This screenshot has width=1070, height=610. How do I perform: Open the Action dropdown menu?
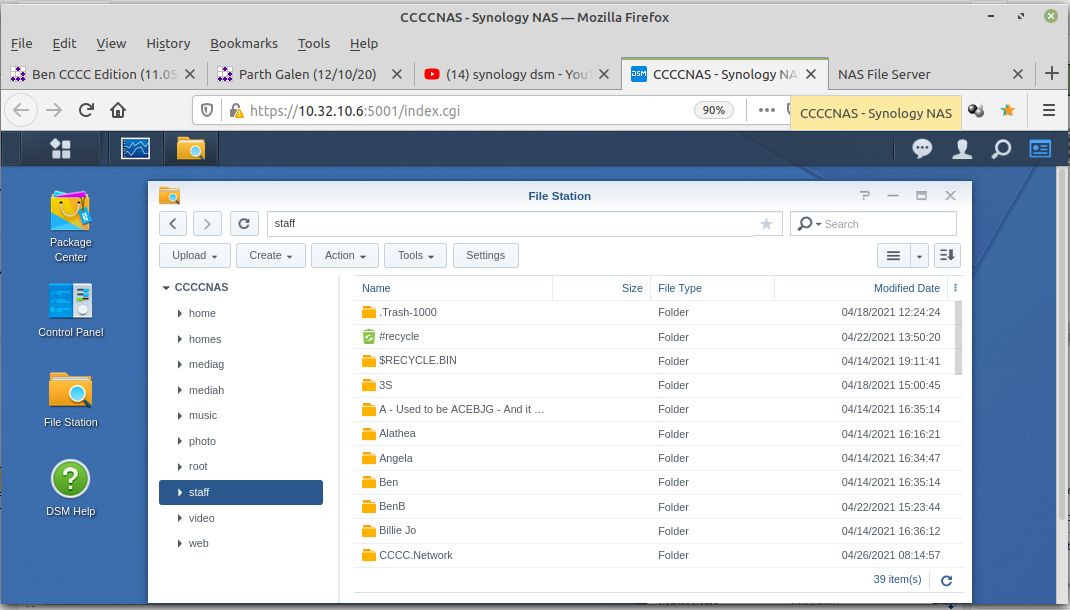pyautogui.click(x=345, y=255)
